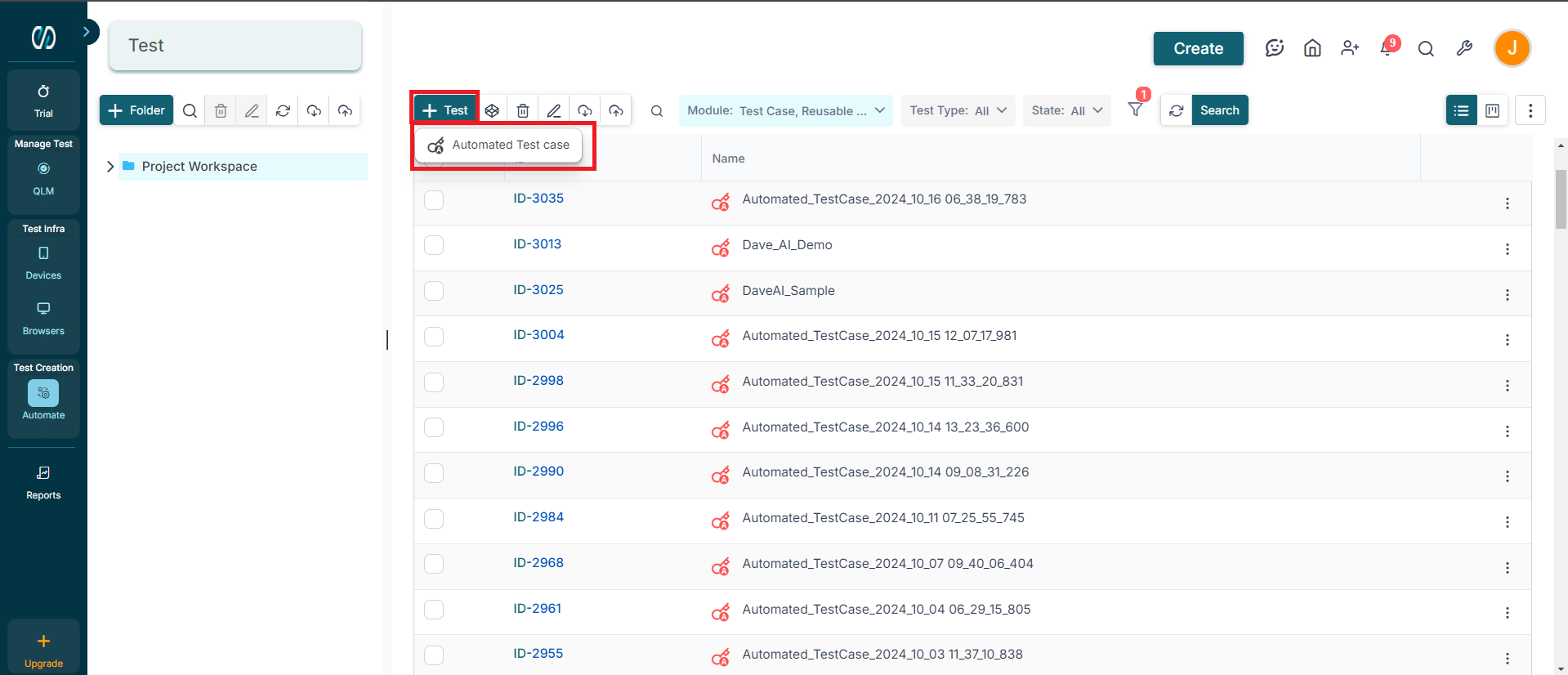Delete selected tests with trash icon
The image size is (1568, 675).
tap(523, 110)
